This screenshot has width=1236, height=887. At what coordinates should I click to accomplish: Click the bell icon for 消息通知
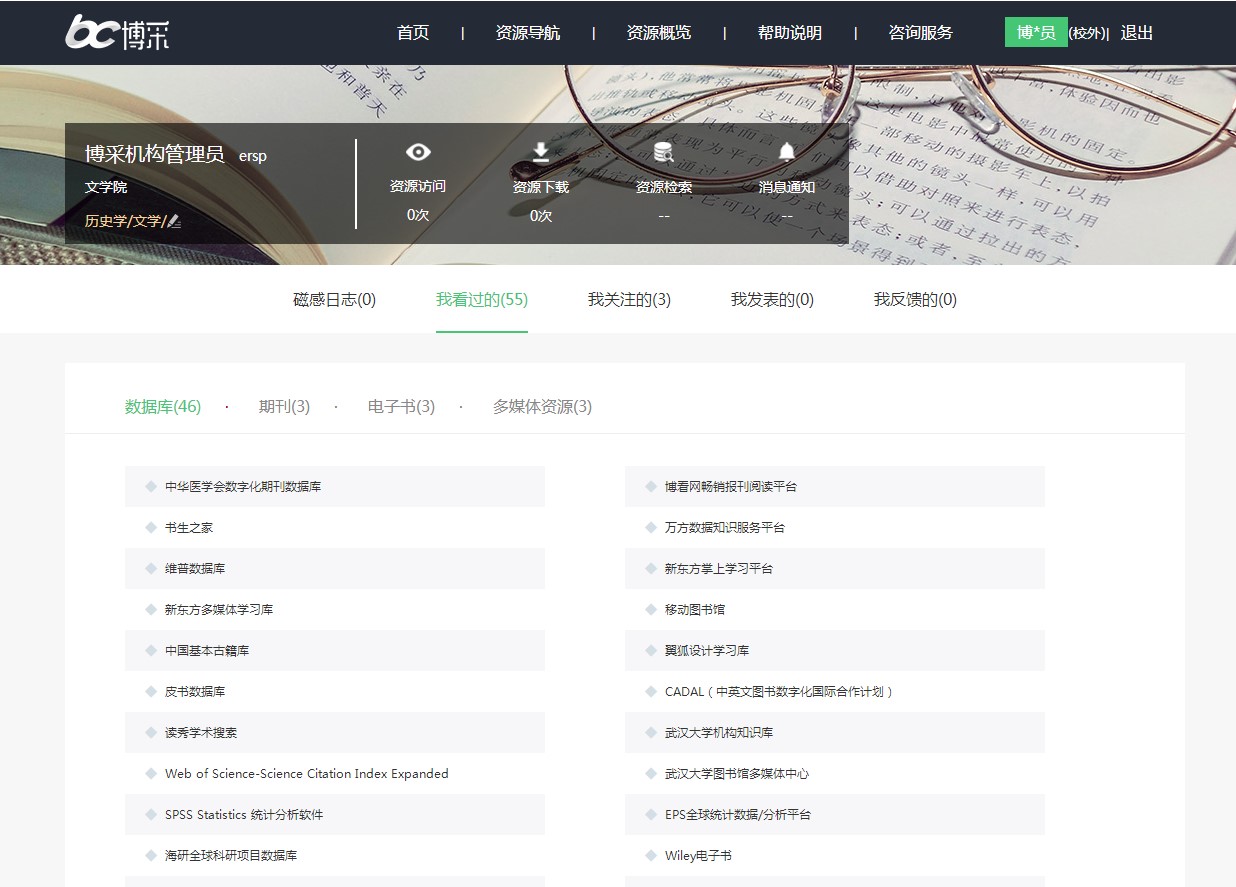pyautogui.click(x=787, y=152)
